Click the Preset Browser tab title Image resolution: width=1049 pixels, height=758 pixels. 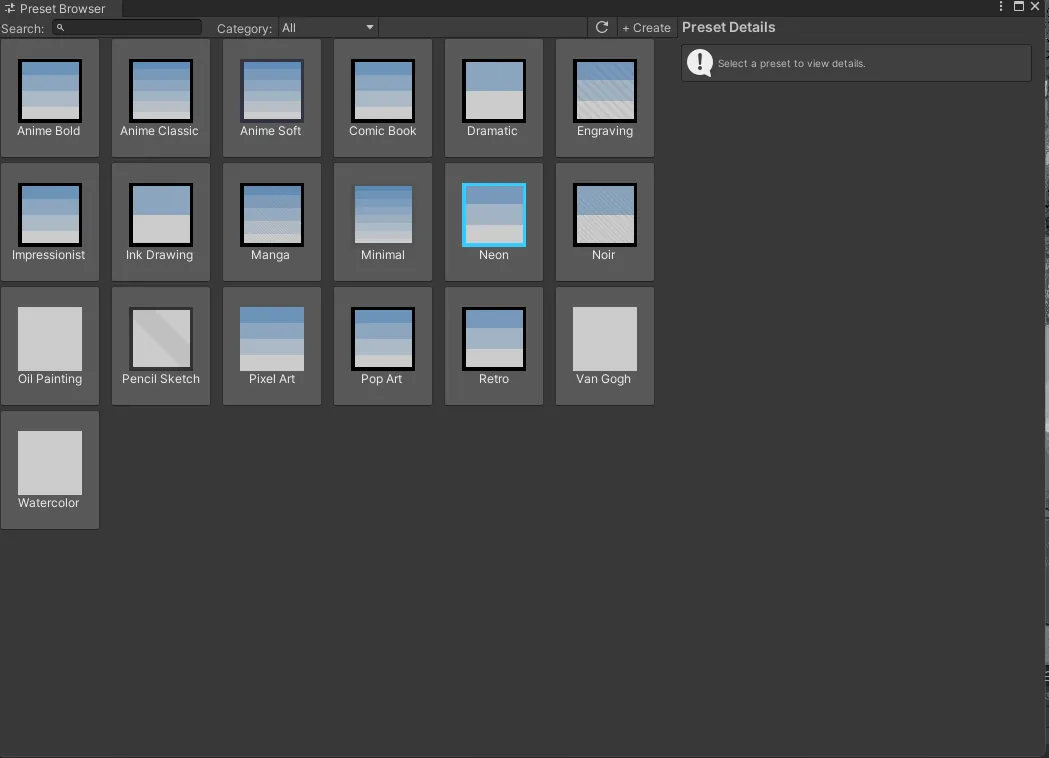pos(62,9)
